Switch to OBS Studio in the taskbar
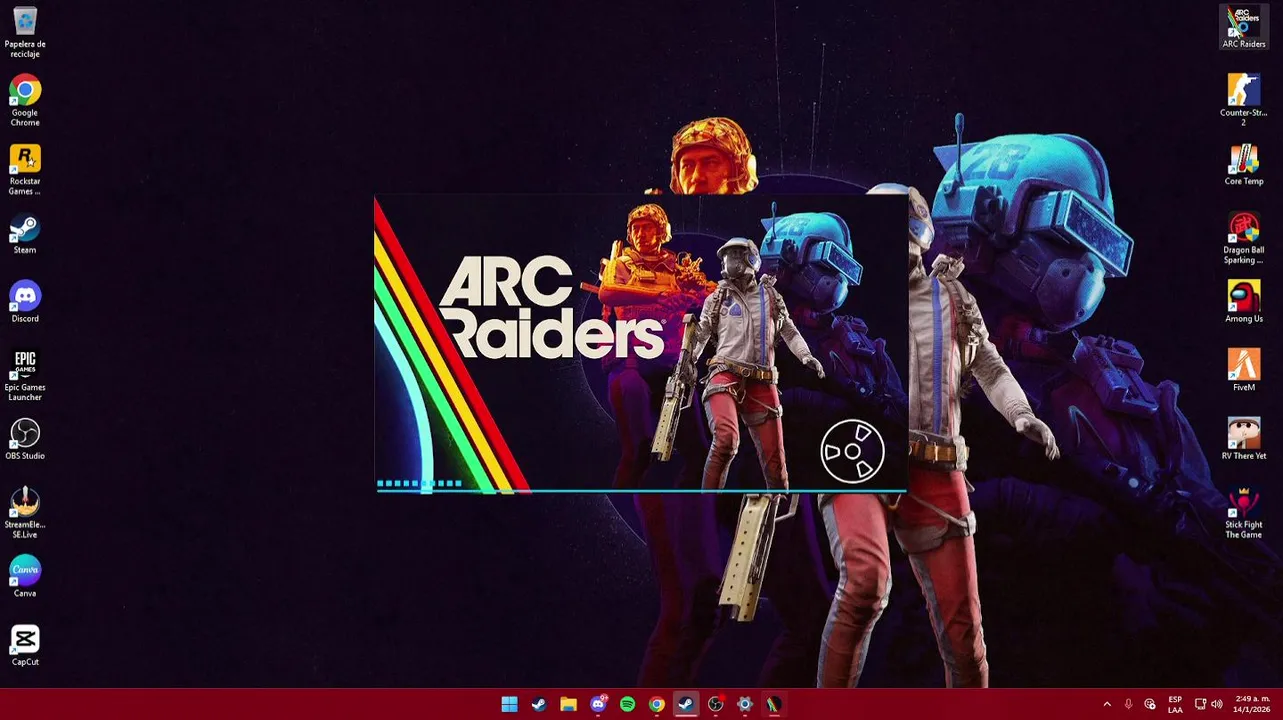The width and height of the screenshot is (1283, 720). [715, 704]
